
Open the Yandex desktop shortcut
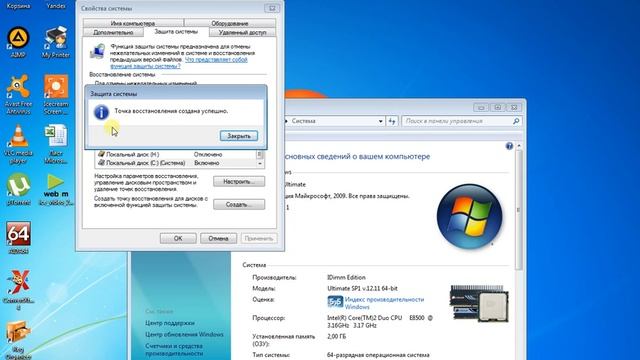click(56, 5)
